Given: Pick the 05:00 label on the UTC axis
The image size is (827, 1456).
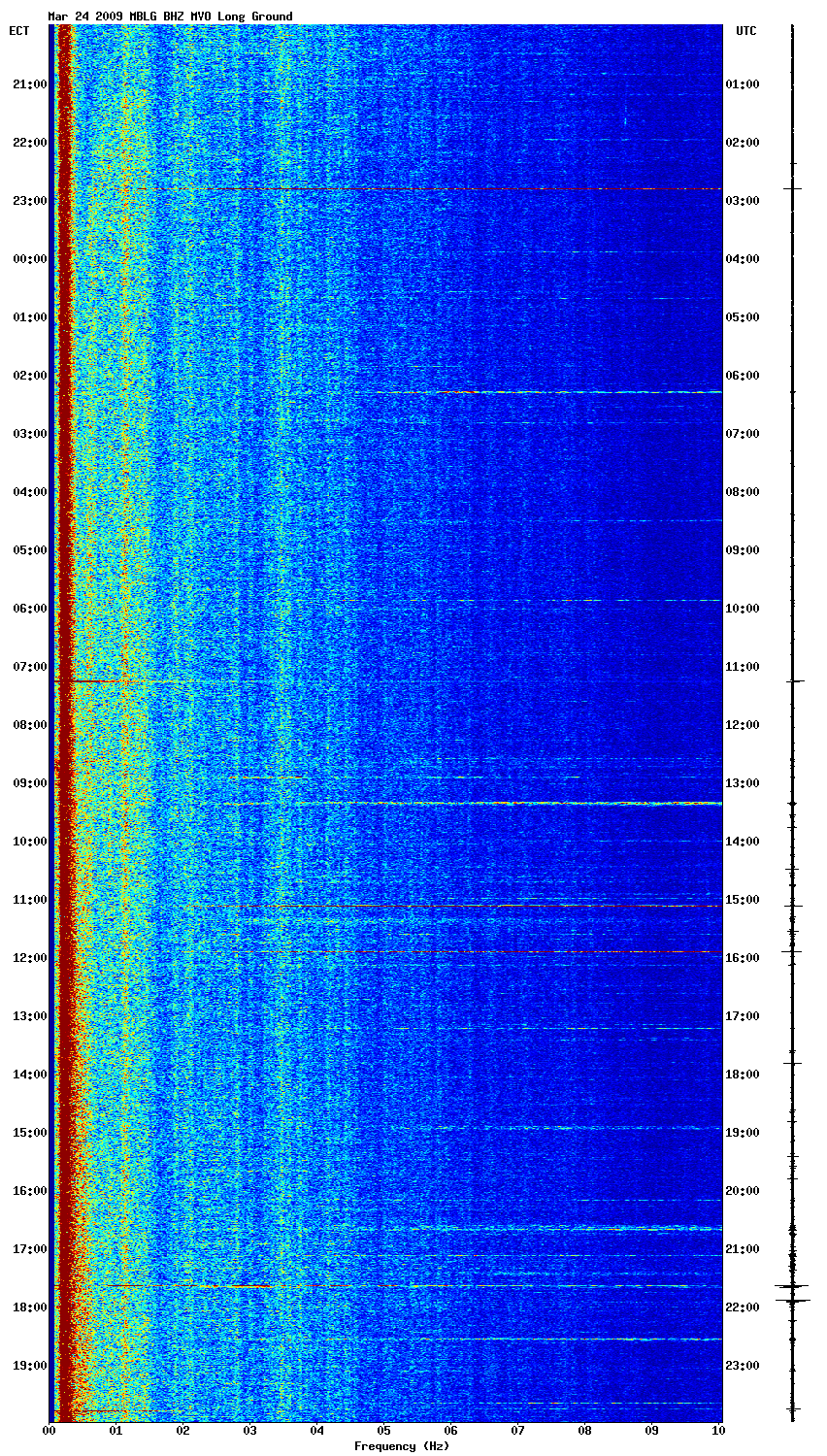Looking at the screenshot, I should point(743,317).
